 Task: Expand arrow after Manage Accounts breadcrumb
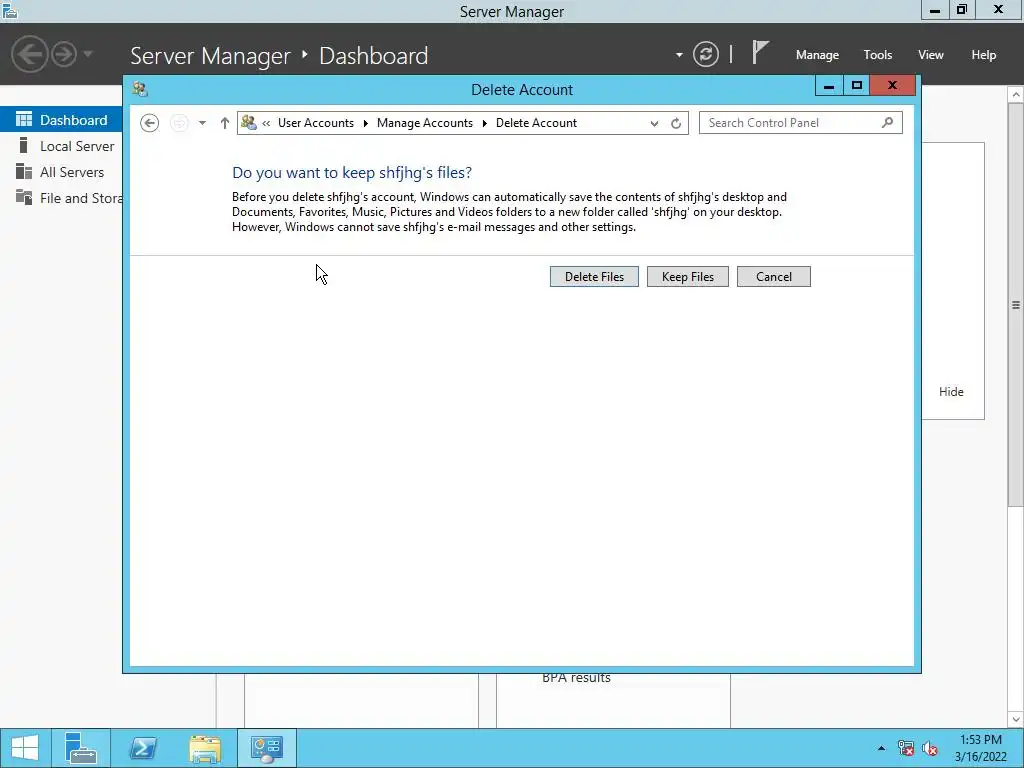click(x=485, y=123)
